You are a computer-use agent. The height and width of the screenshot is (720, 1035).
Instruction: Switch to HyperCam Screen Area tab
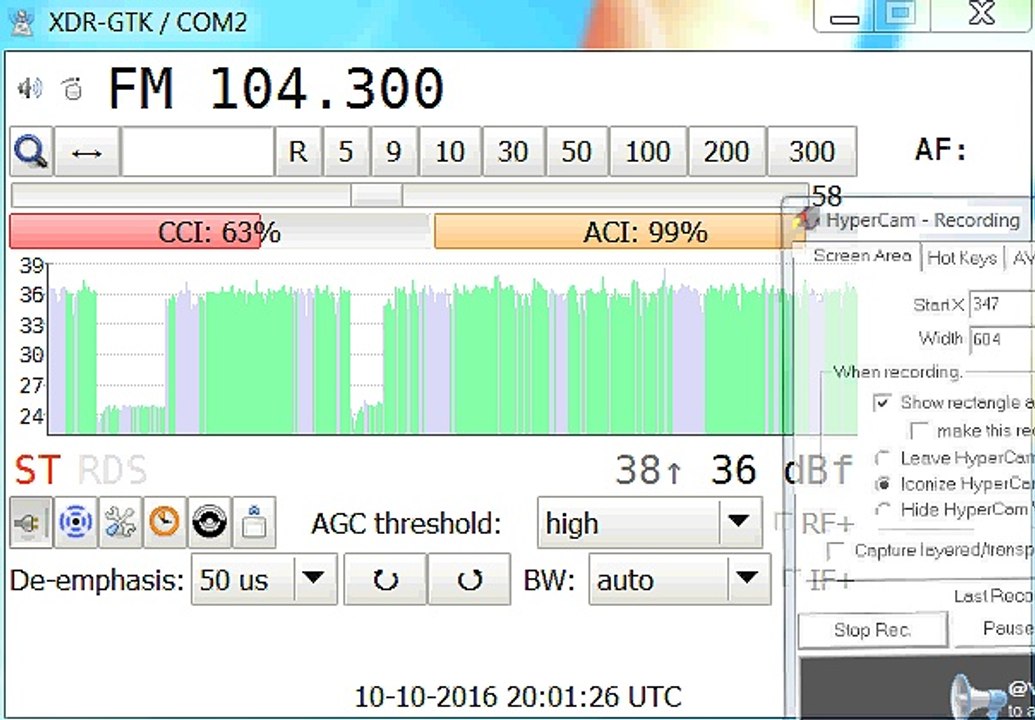861,256
